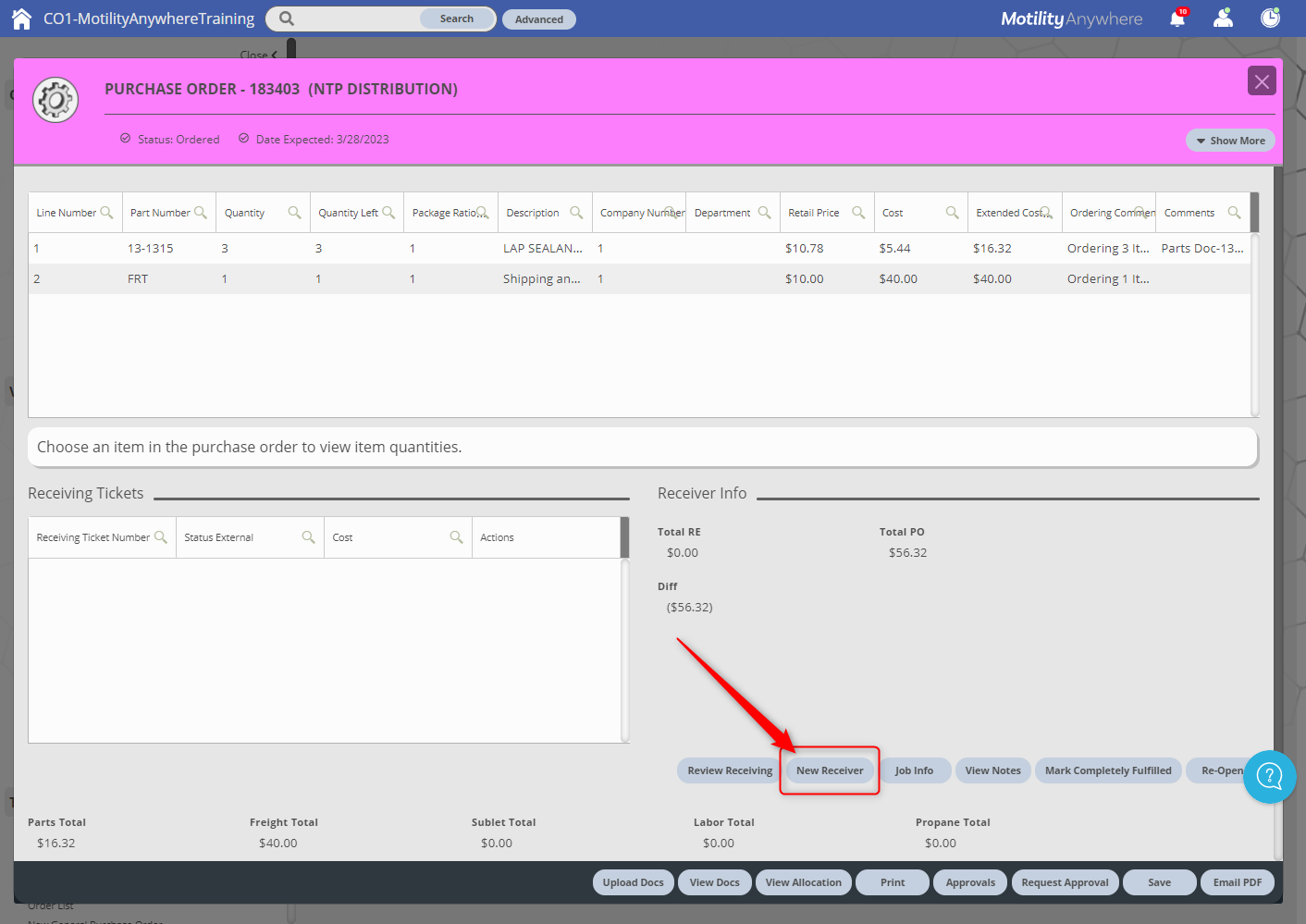
Task: Filter the Department column
Action: (x=764, y=213)
